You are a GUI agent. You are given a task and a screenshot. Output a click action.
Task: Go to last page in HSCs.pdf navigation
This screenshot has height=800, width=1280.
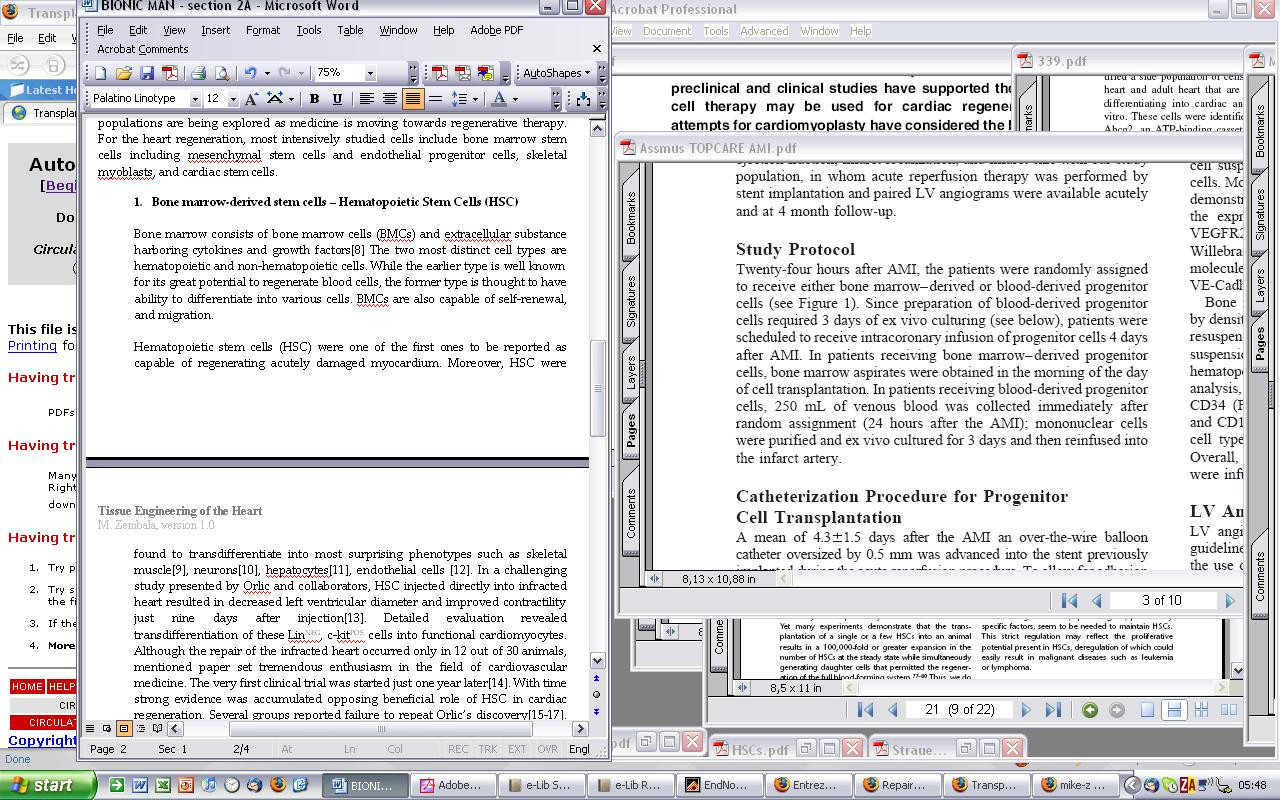click(x=1052, y=710)
